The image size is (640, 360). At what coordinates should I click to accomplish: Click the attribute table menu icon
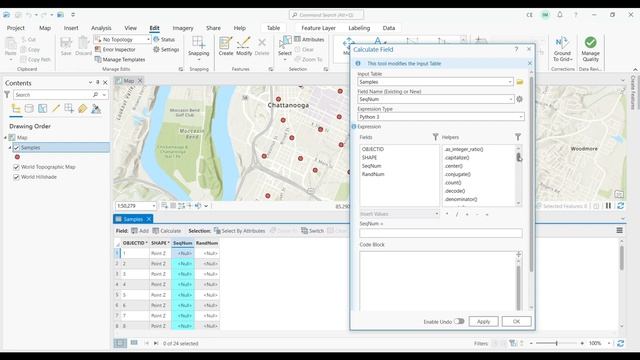click(619, 231)
